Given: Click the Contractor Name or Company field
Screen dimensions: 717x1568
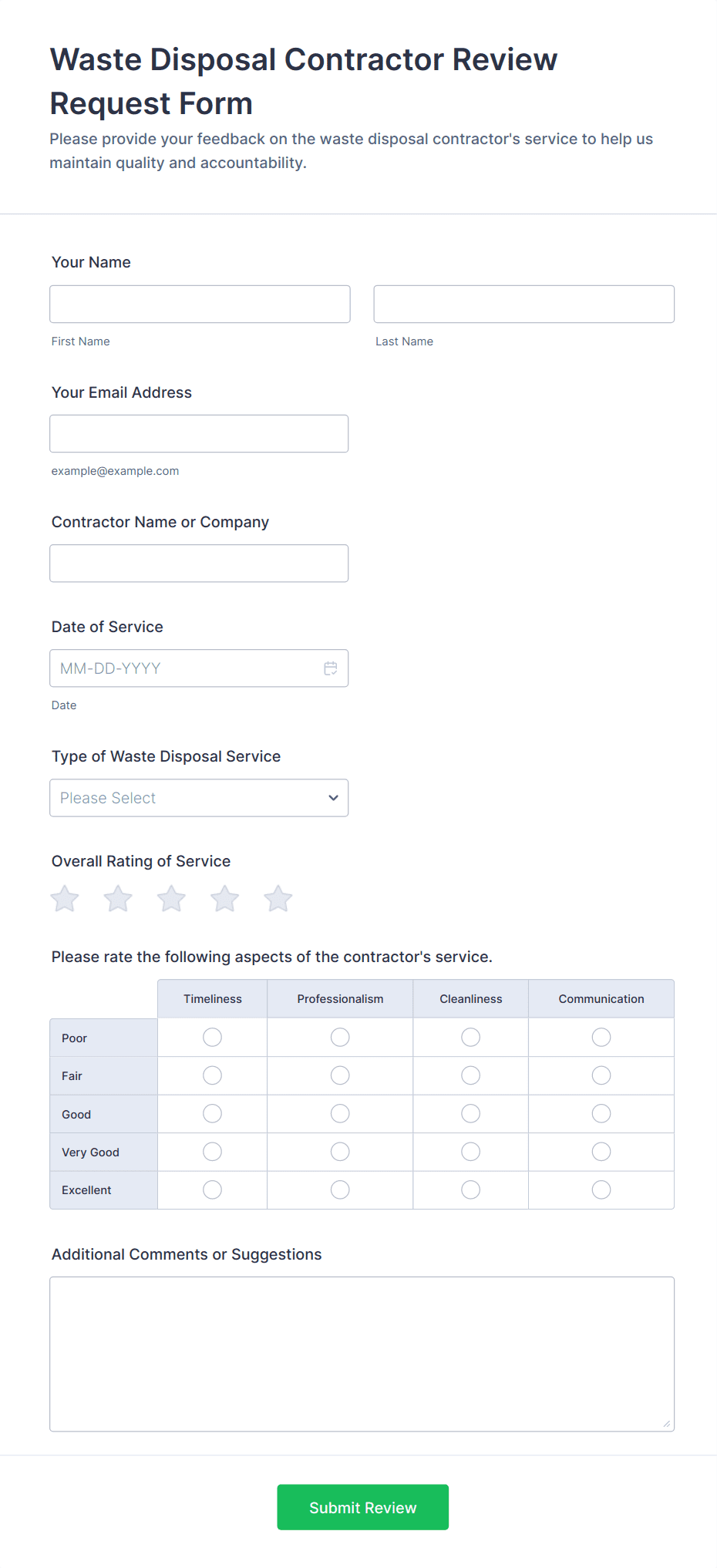Looking at the screenshot, I should pos(199,564).
